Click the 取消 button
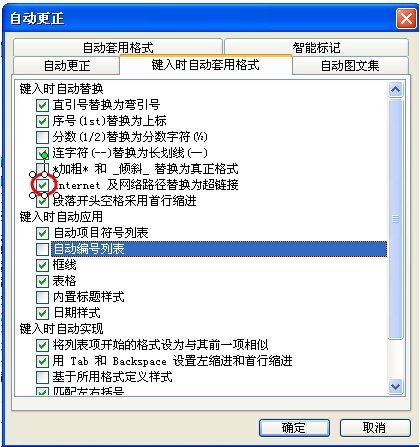 (375, 428)
